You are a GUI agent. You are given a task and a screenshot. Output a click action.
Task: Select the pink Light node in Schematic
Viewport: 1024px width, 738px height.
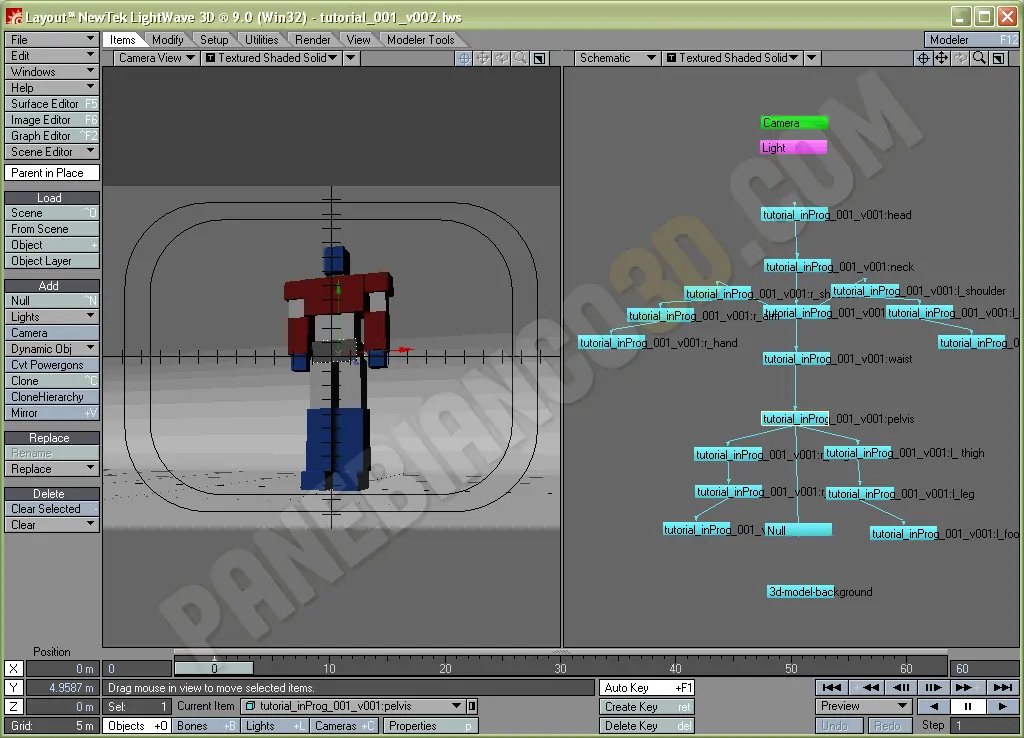pos(793,148)
